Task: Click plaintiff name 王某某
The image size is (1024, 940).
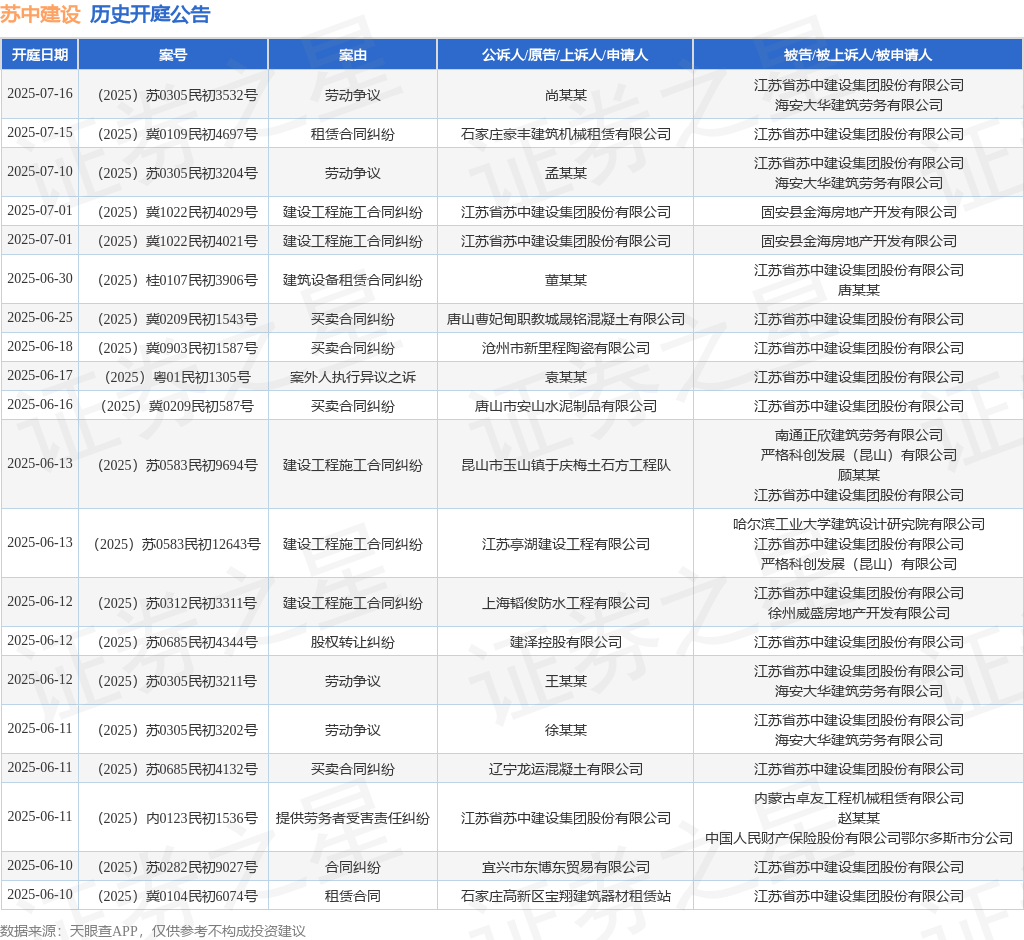Action: (566, 681)
